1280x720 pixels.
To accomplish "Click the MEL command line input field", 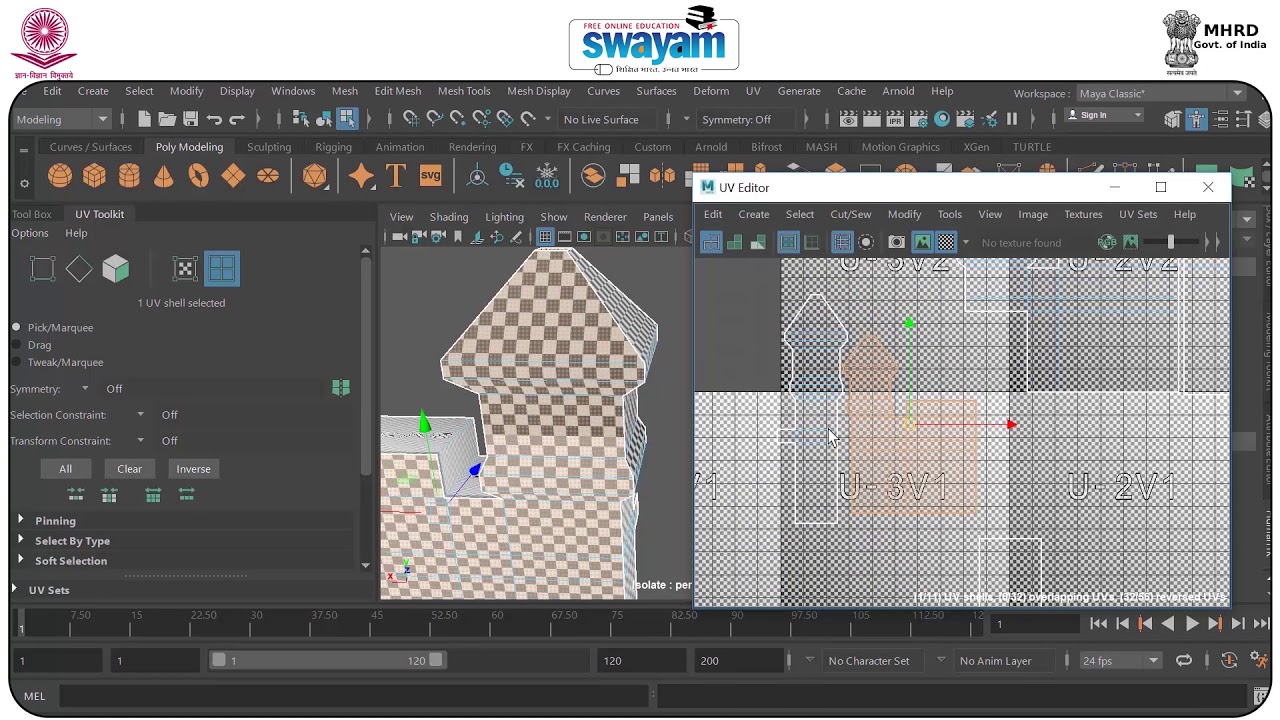I will tap(355, 696).
